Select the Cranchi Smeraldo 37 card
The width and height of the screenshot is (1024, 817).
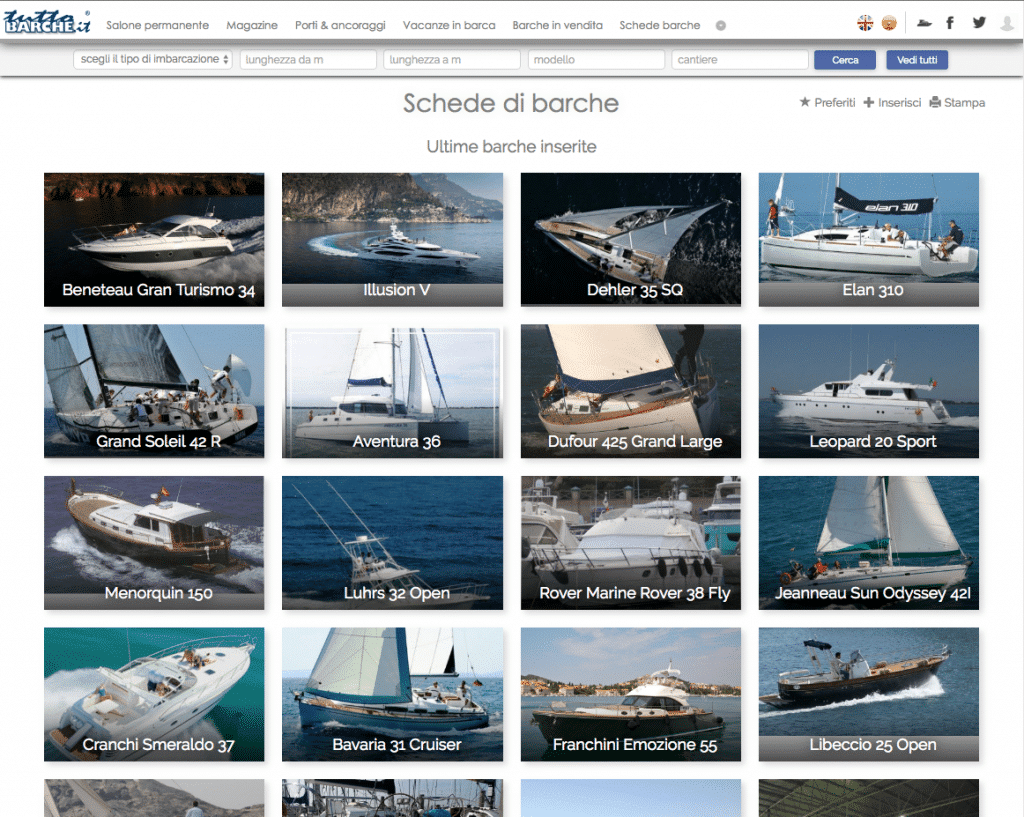coord(154,694)
